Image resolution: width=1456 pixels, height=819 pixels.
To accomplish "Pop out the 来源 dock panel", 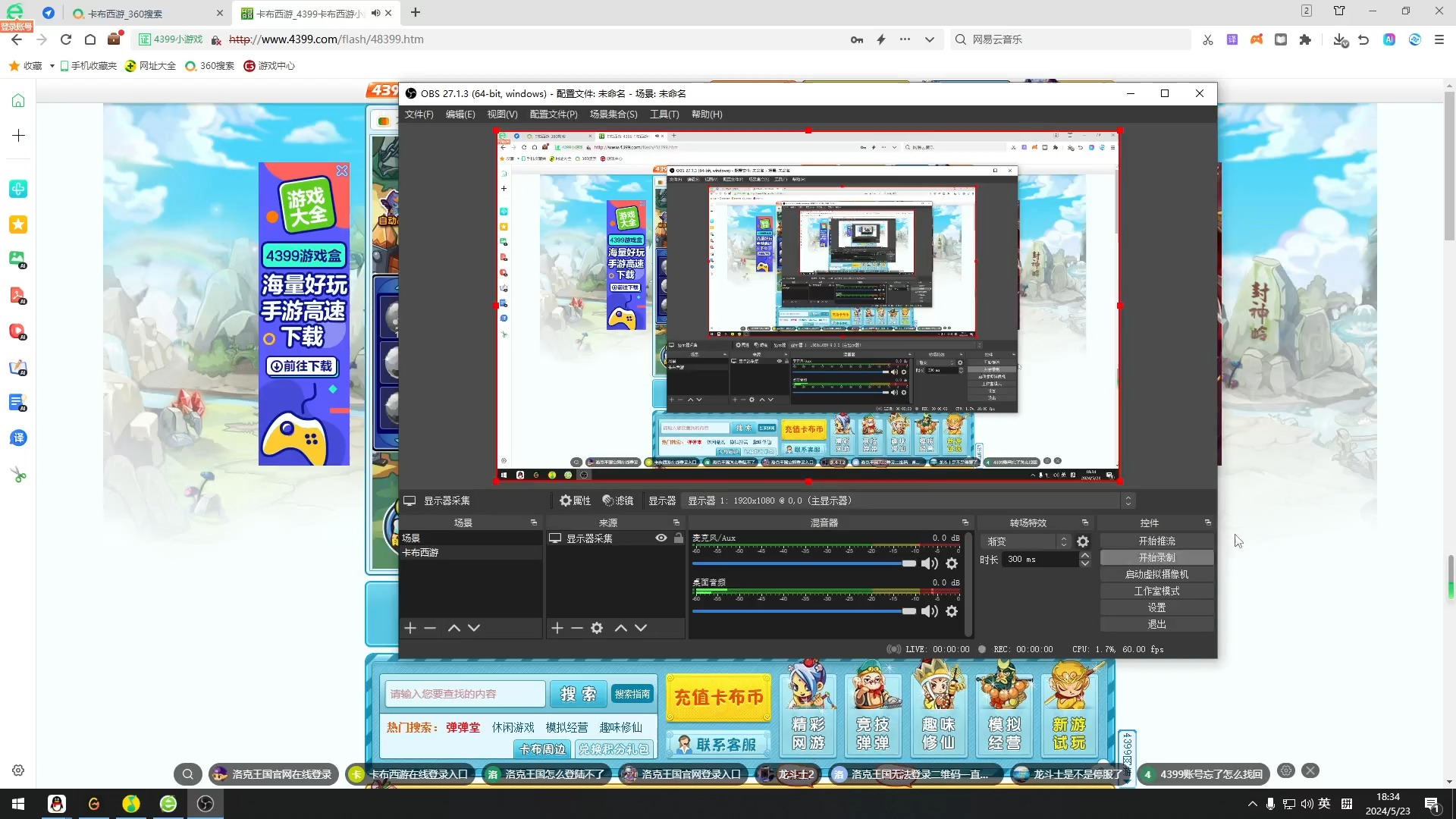I will [x=676, y=522].
